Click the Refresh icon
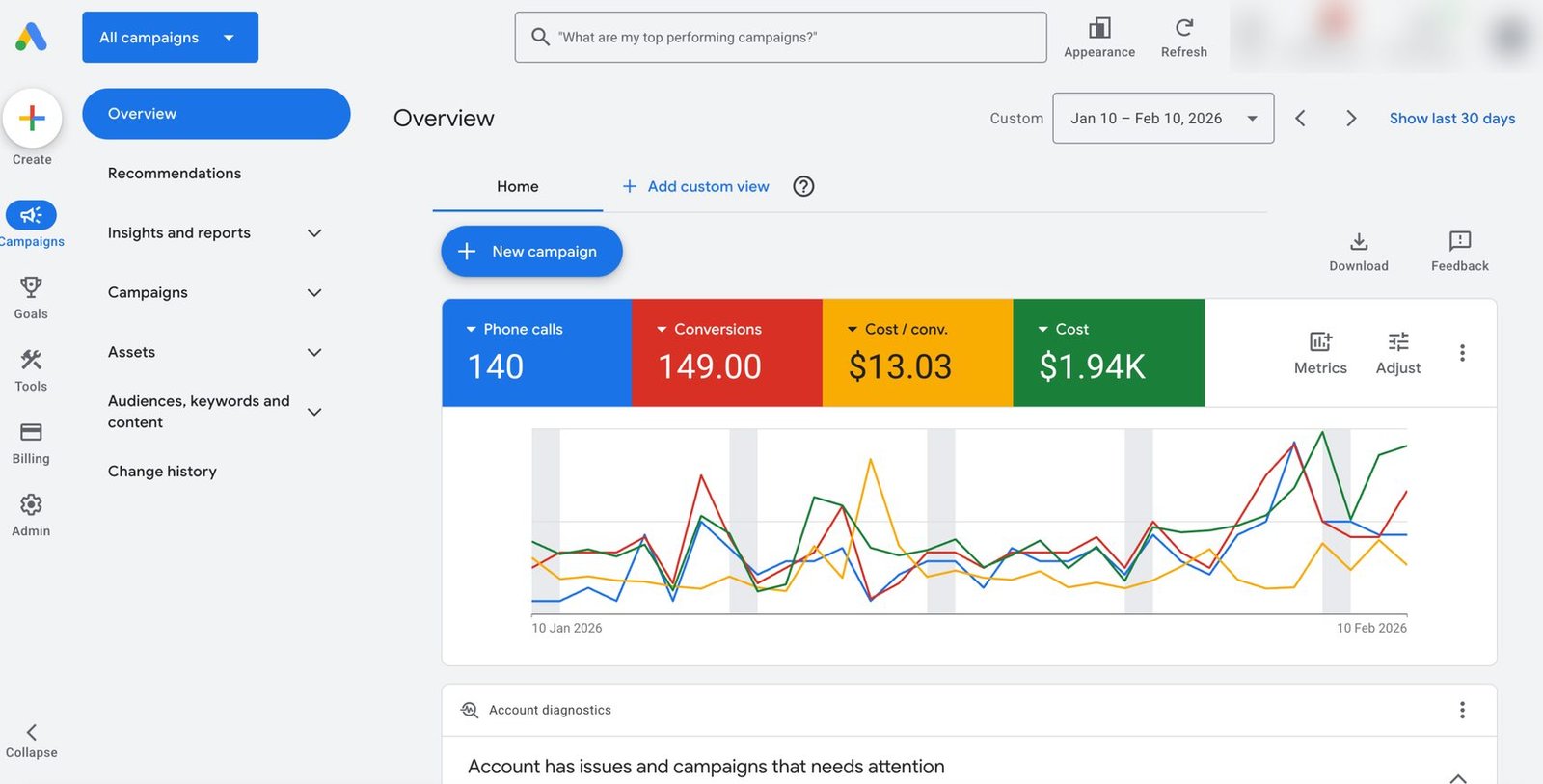The height and width of the screenshot is (784, 1543). click(1184, 27)
